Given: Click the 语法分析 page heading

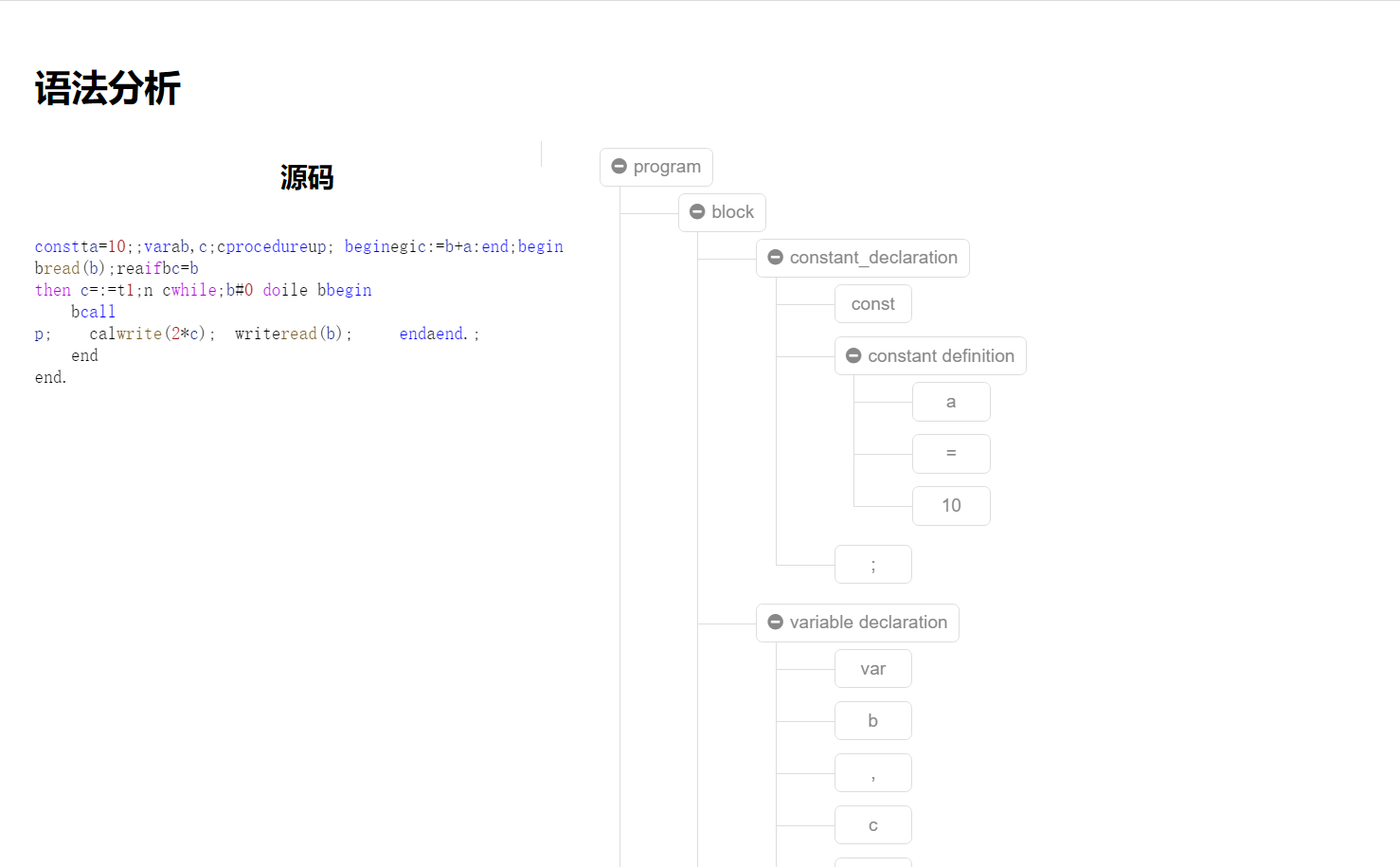Looking at the screenshot, I should [107, 88].
